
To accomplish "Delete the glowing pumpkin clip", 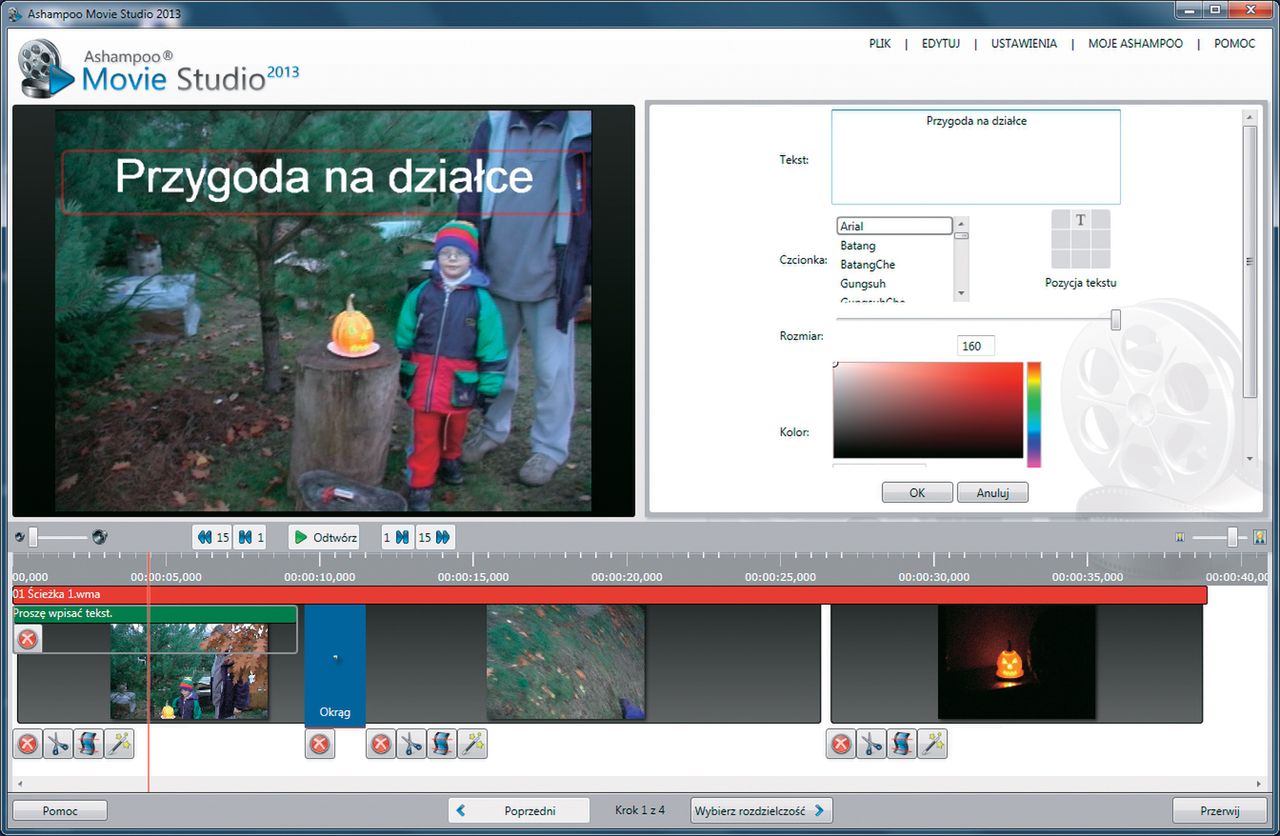I will point(841,744).
